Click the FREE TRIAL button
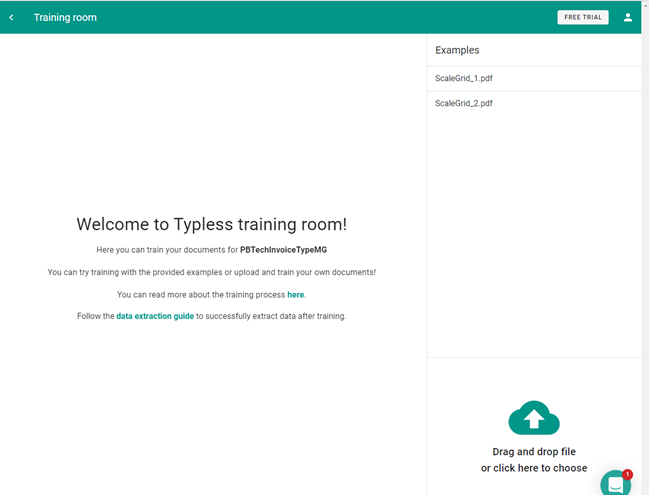Image resolution: width=649 pixels, height=496 pixels. 583,17
